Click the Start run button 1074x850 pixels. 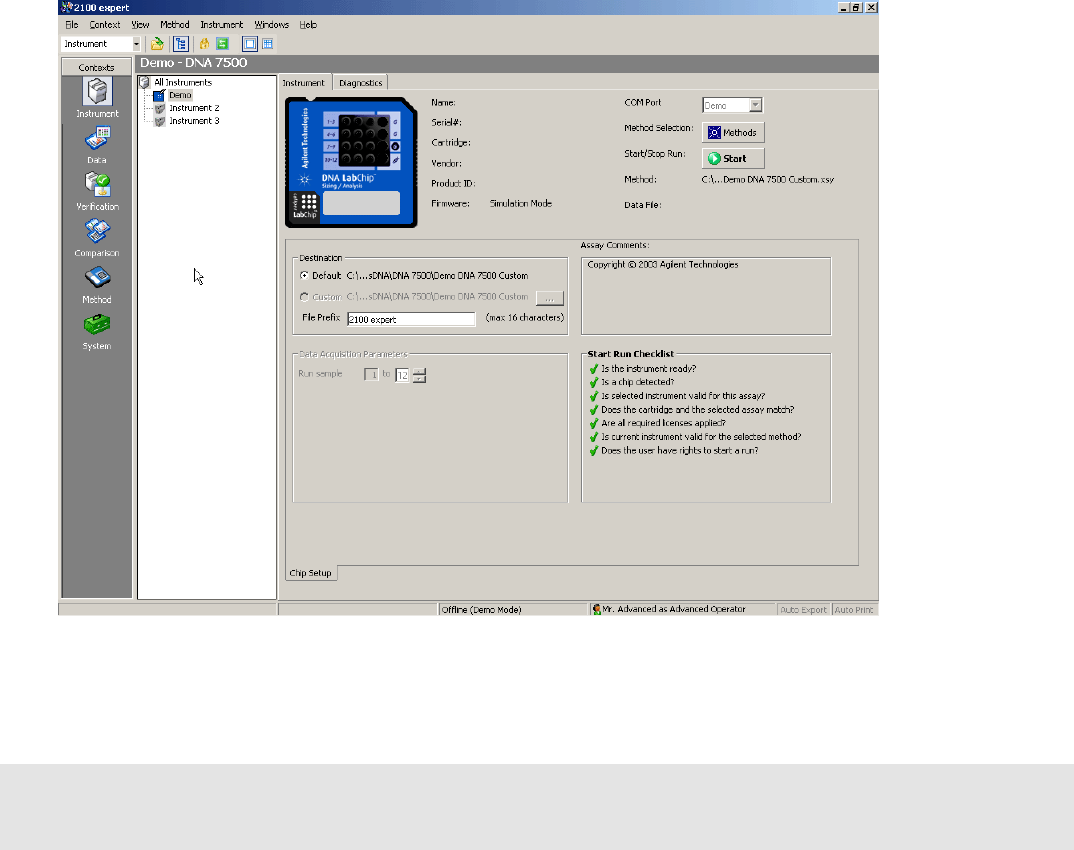(x=733, y=158)
